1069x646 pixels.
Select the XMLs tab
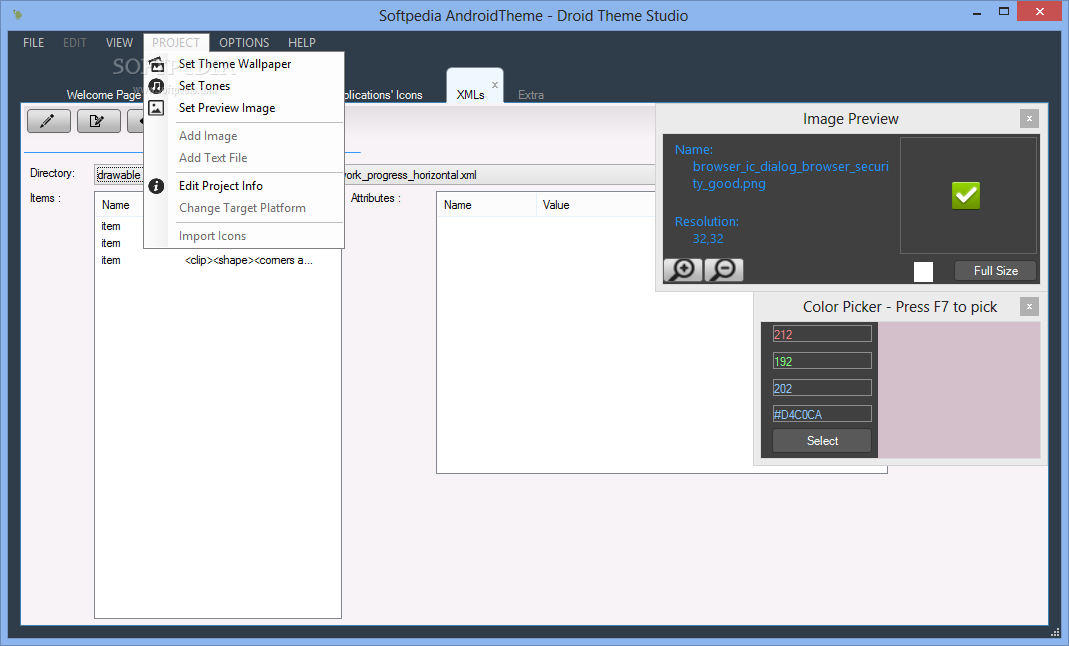click(x=470, y=95)
